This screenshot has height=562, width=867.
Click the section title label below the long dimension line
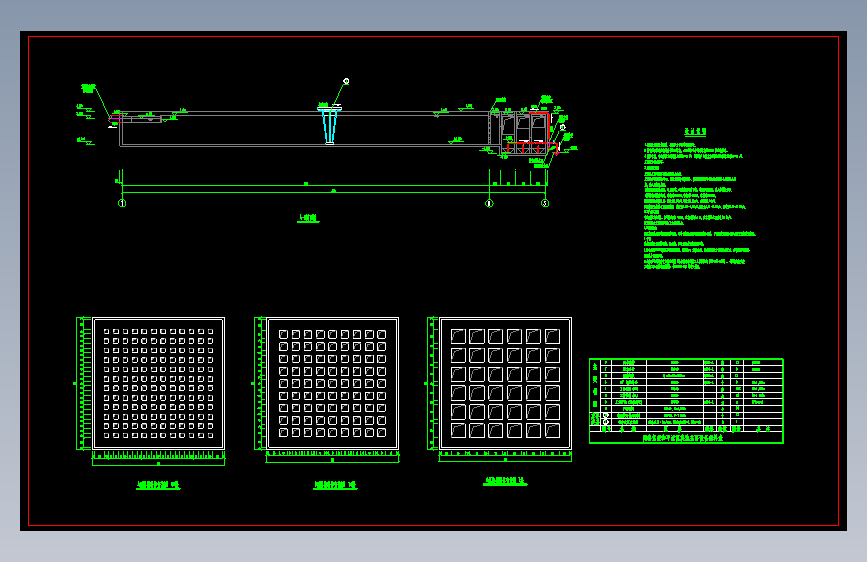309,218
